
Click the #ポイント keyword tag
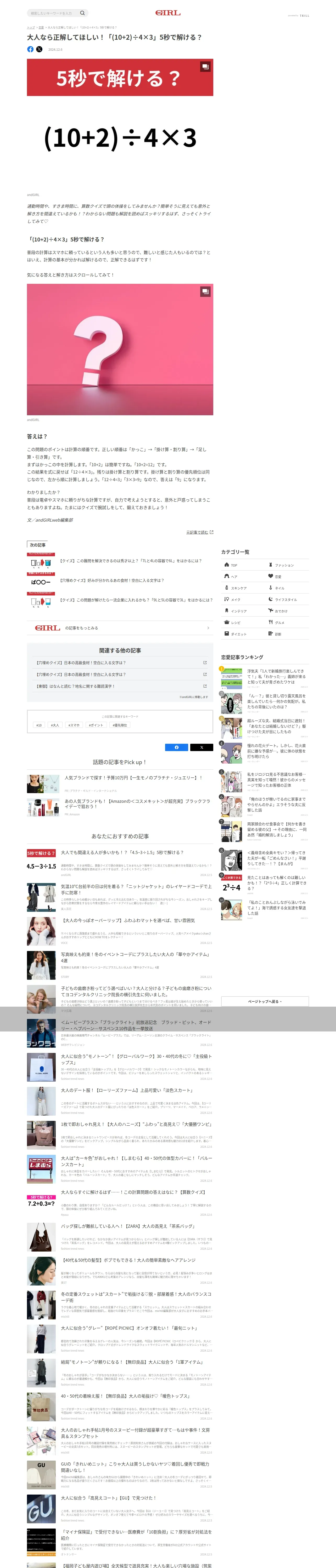(x=96, y=725)
